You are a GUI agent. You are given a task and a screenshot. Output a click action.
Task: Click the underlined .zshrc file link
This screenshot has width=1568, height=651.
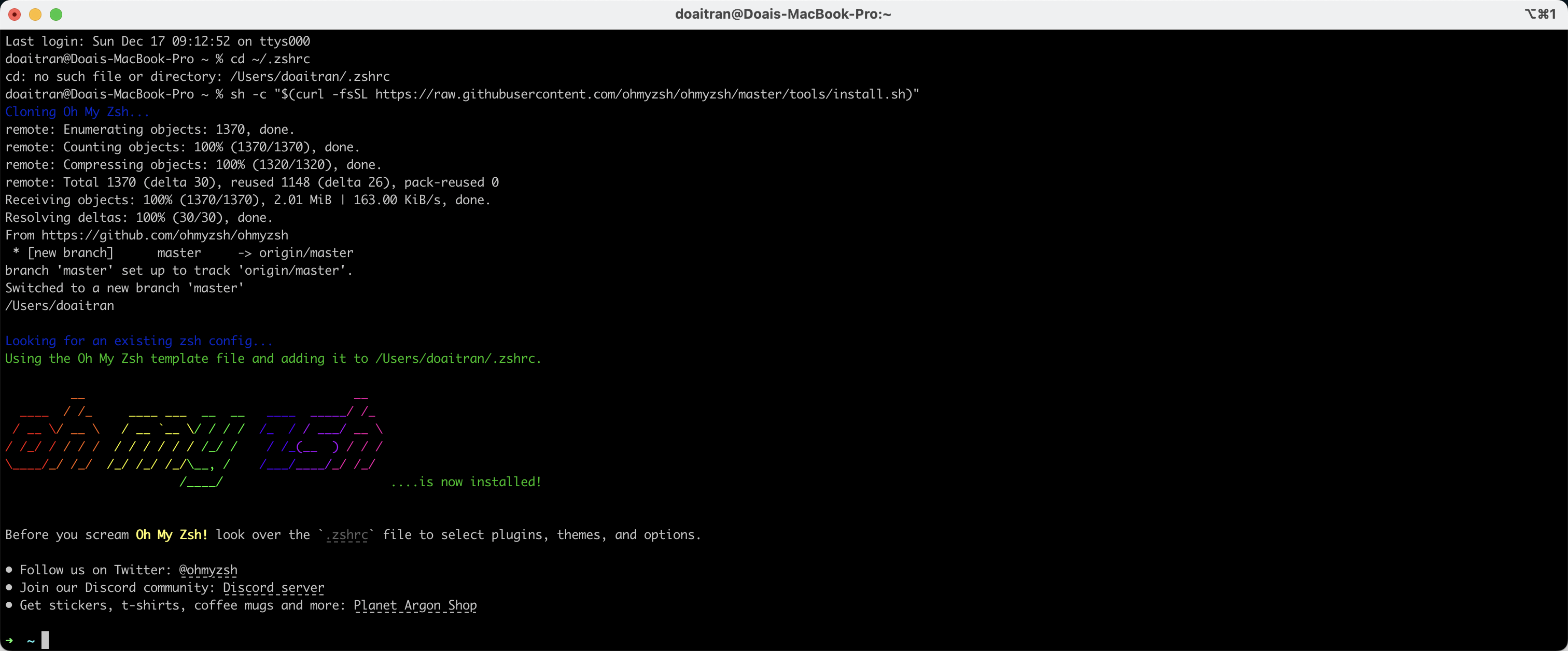347,535
